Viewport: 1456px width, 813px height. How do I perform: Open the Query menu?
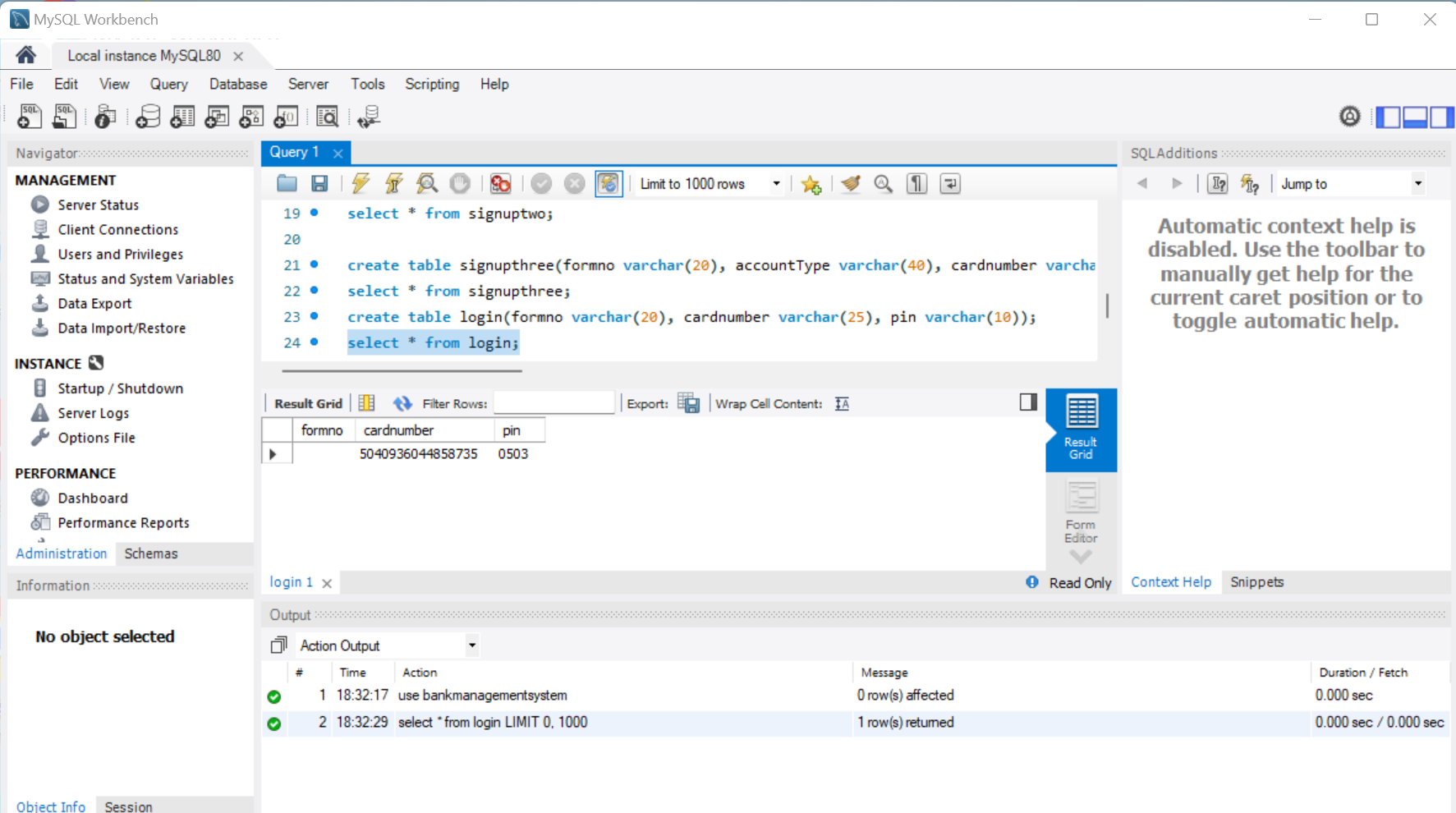[x=168, y=84]
